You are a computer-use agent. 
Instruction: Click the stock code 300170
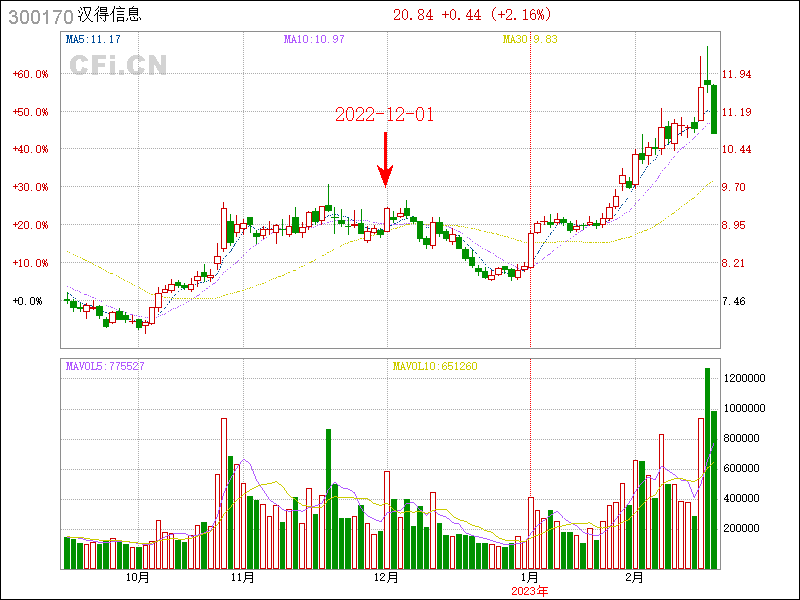(x=41, y=17)
